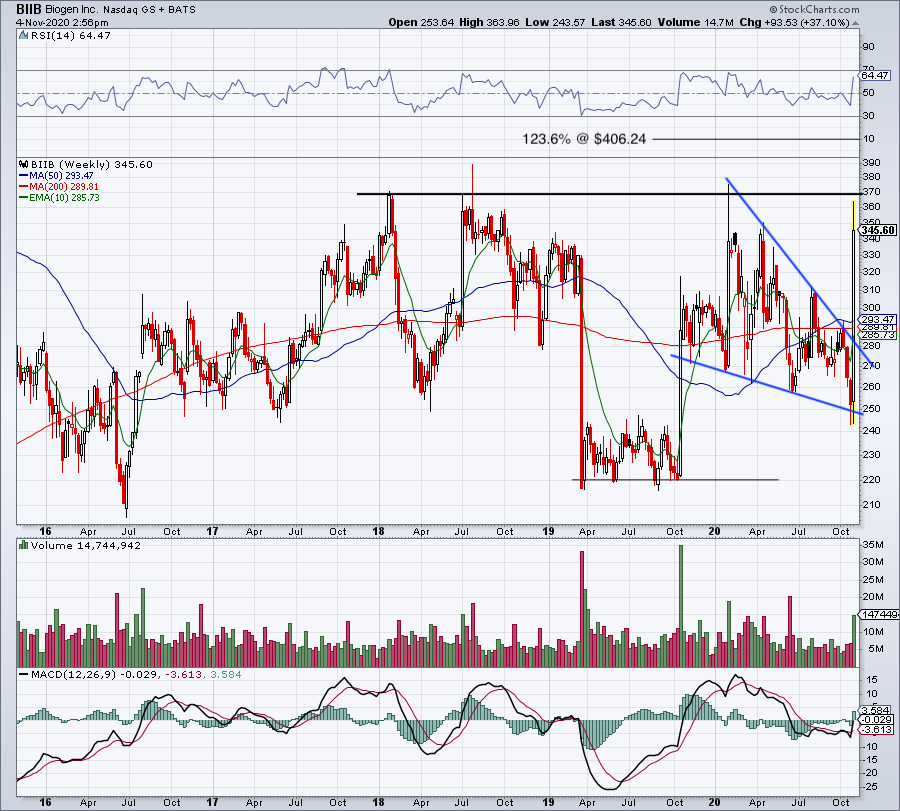
Task: Click the Nasdaq GS + BATS exchange label
Action: (149, 10)
